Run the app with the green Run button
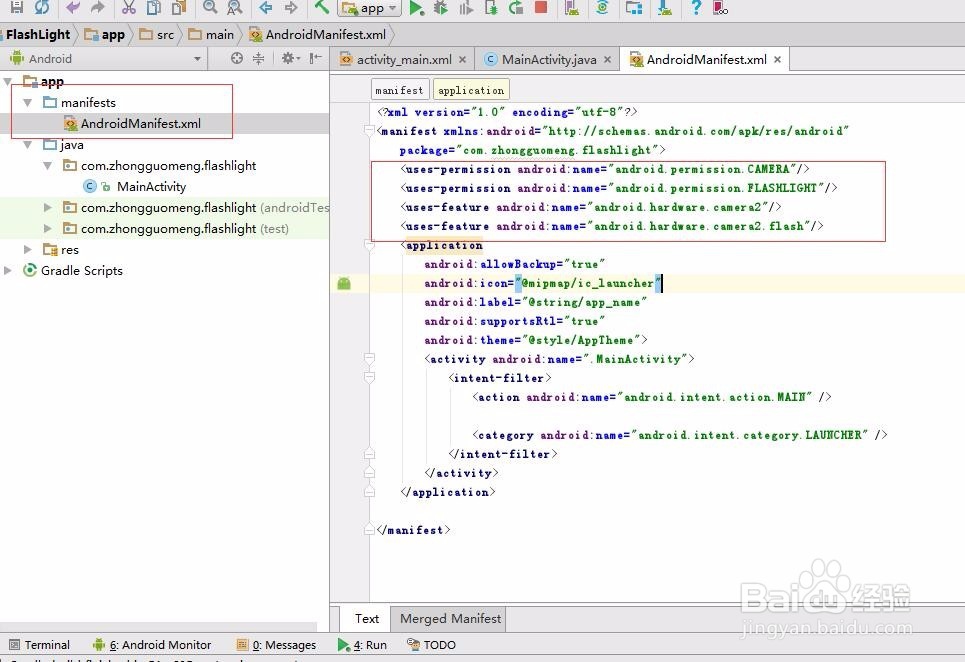Image resolution: width=965 pixels, height=662 pixels. (417, 9)
